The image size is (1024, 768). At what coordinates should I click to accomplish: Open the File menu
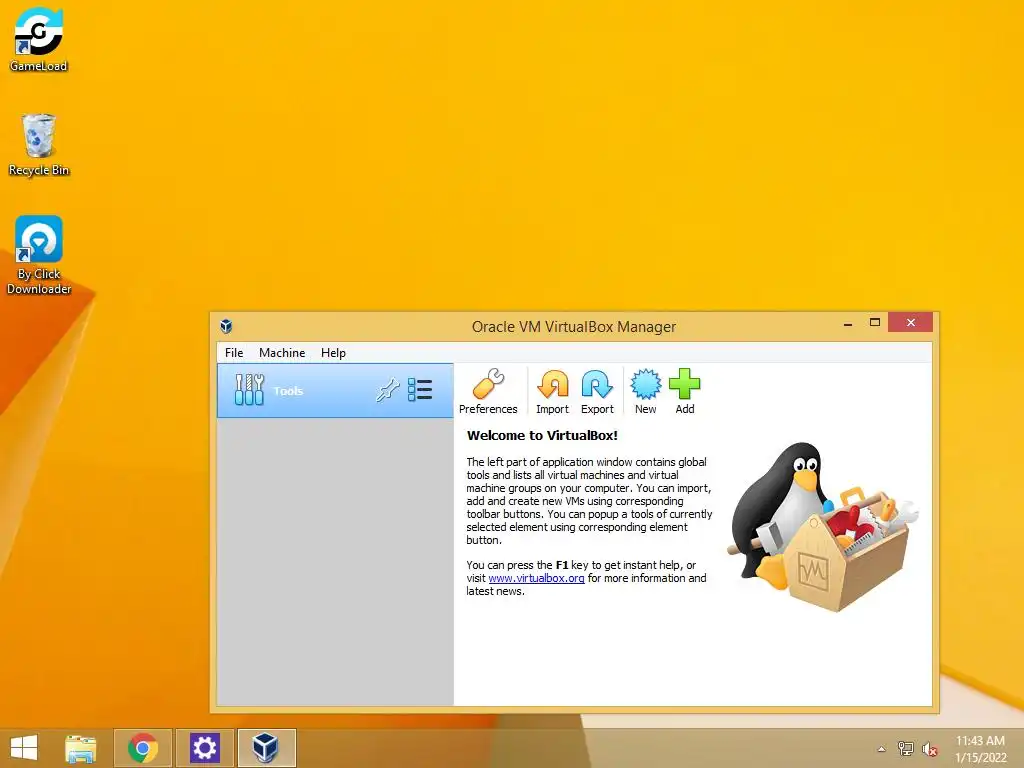tap(234, 353)
